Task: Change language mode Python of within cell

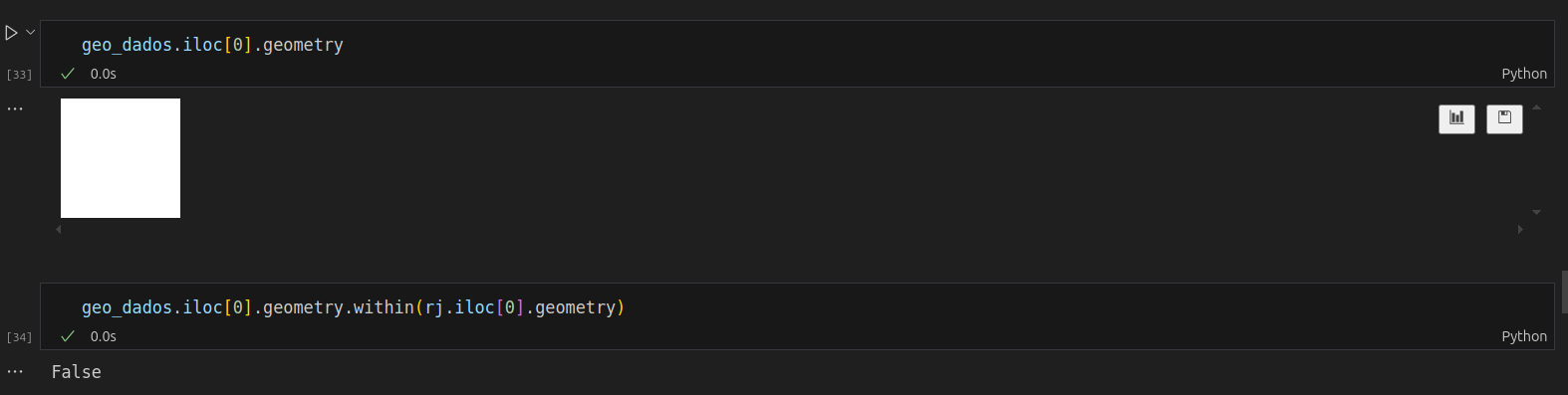Action: (x=1524, y=336)
